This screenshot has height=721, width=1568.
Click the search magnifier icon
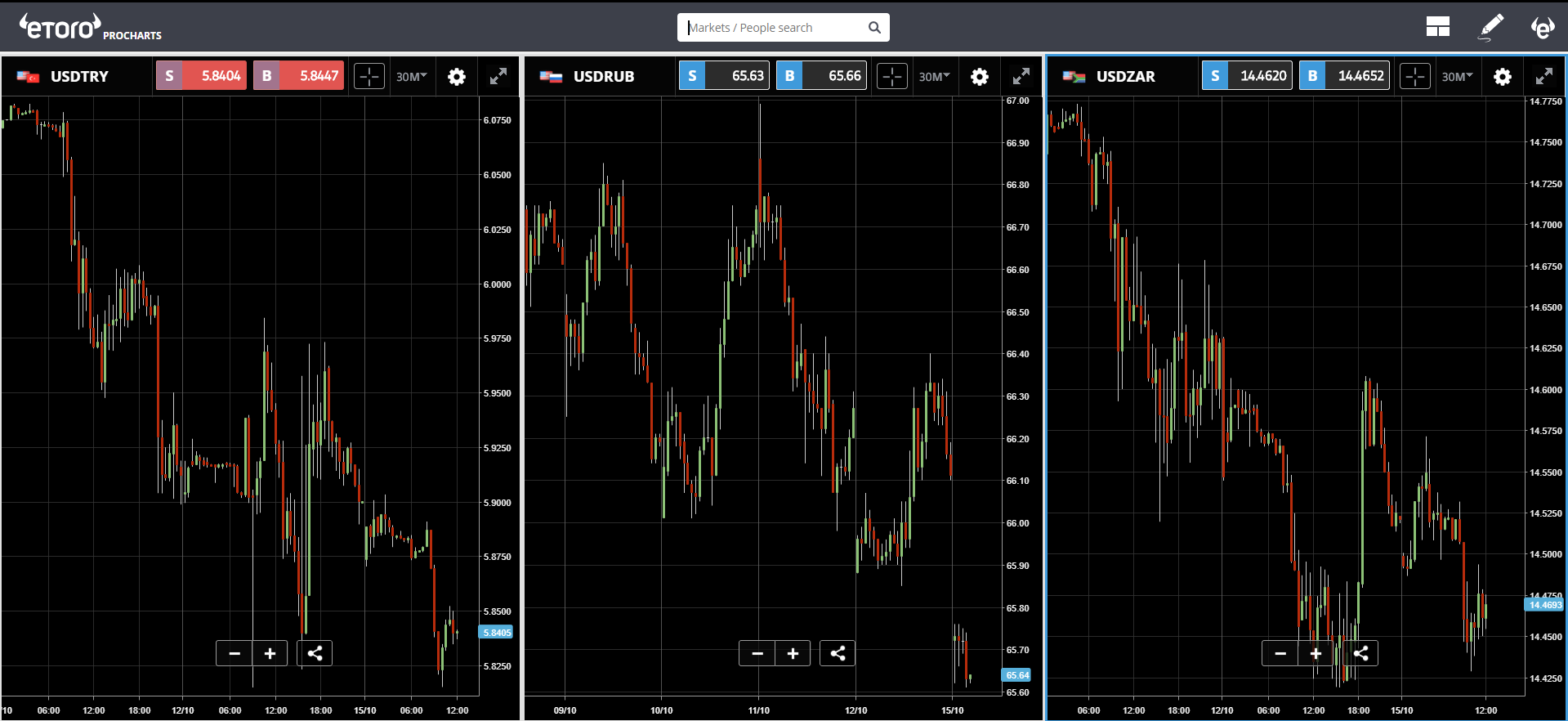coord(874,28)
